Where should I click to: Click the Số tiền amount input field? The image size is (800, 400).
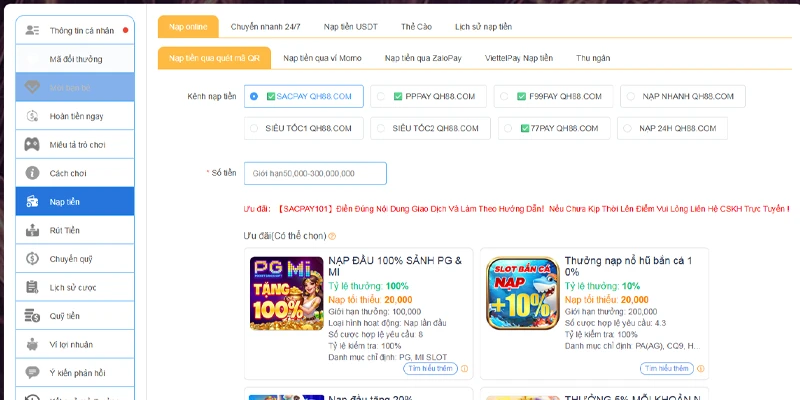(315, 173)
